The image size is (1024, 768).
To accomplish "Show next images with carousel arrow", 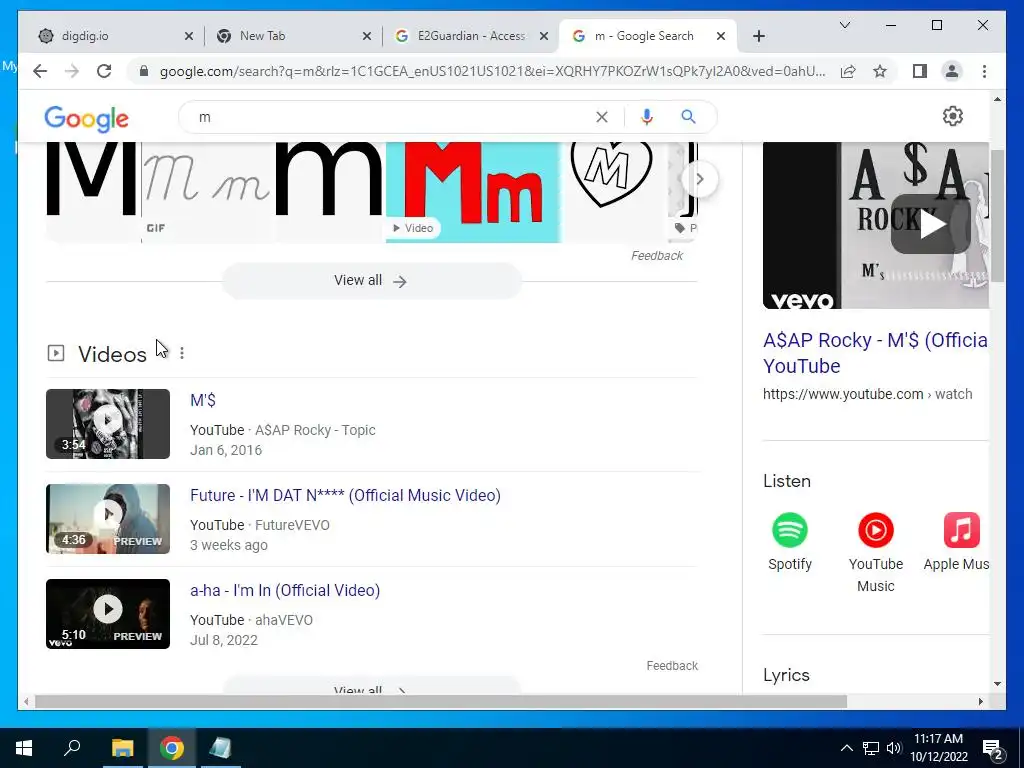I will (699, 179).
